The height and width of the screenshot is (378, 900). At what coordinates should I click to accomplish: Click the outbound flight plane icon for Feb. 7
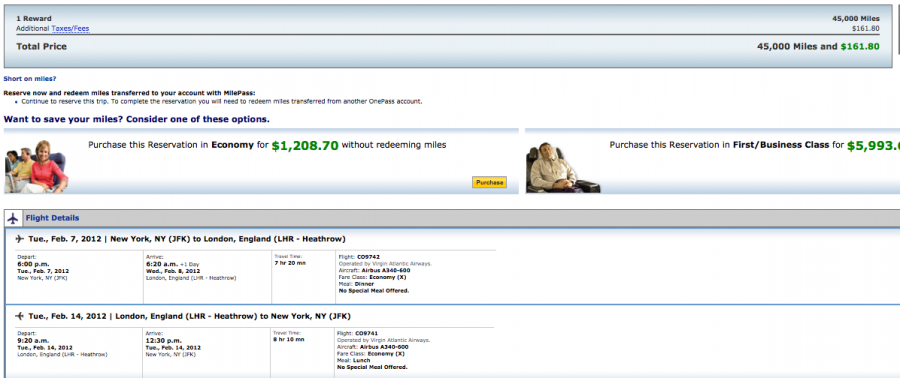click(20, 239)
